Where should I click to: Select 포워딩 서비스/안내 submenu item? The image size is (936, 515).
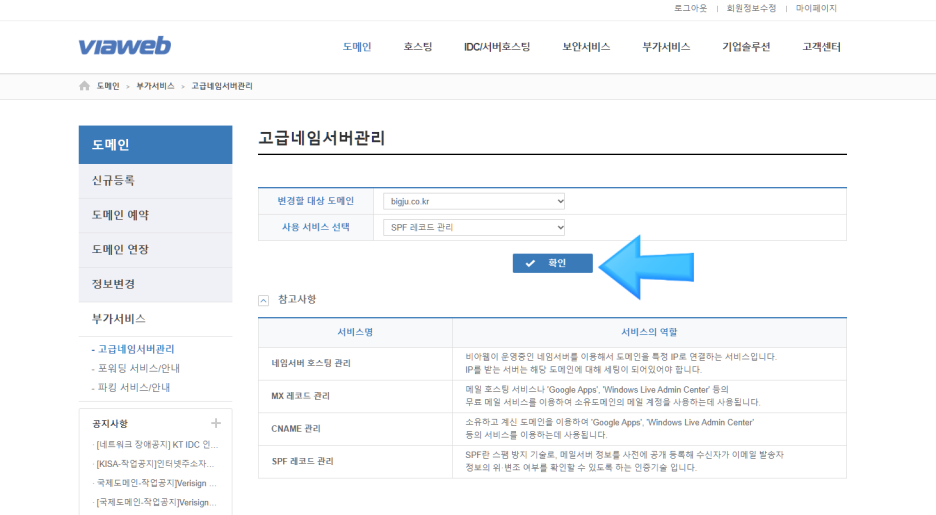click(138, 368)
